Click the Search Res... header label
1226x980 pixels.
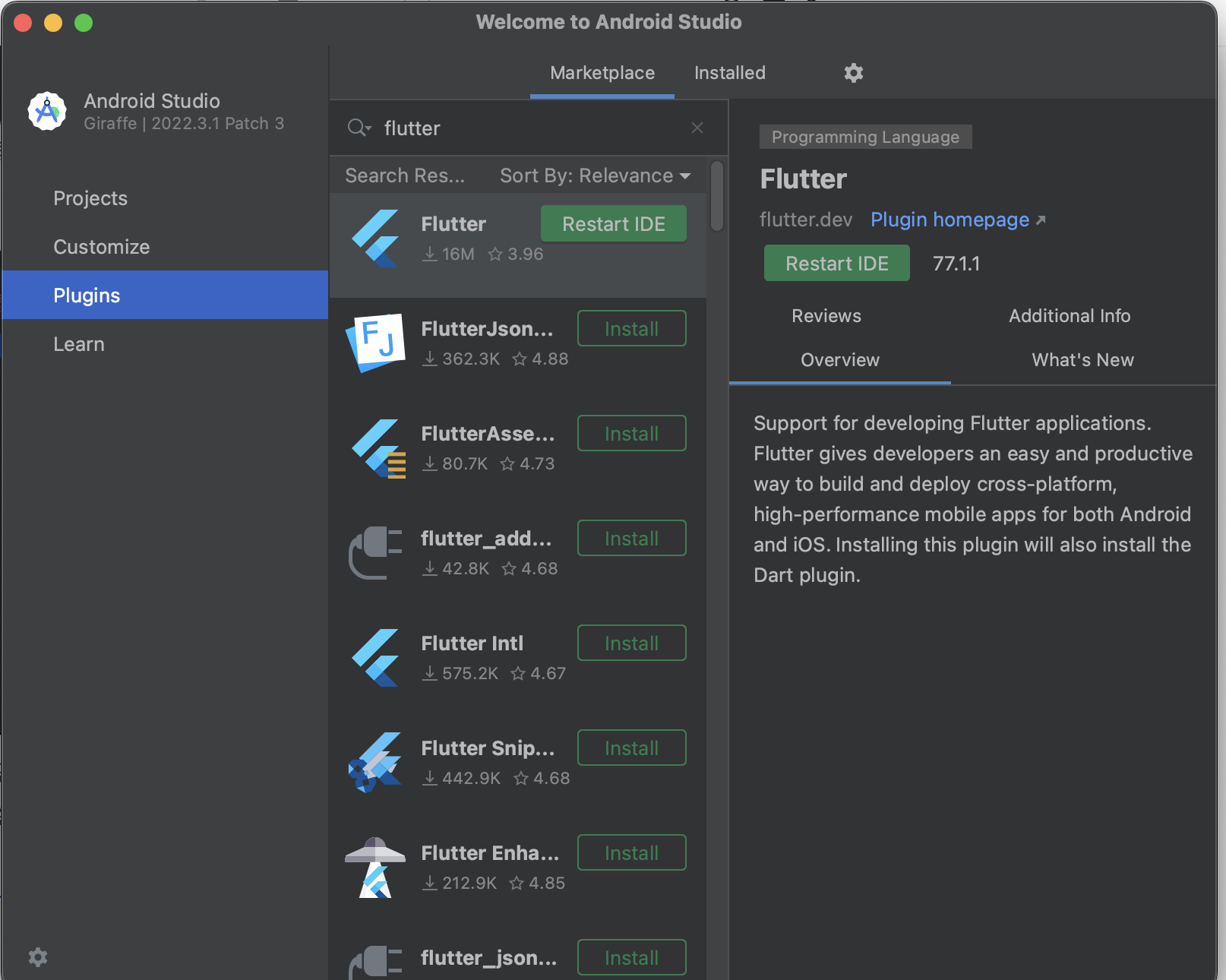405,175
